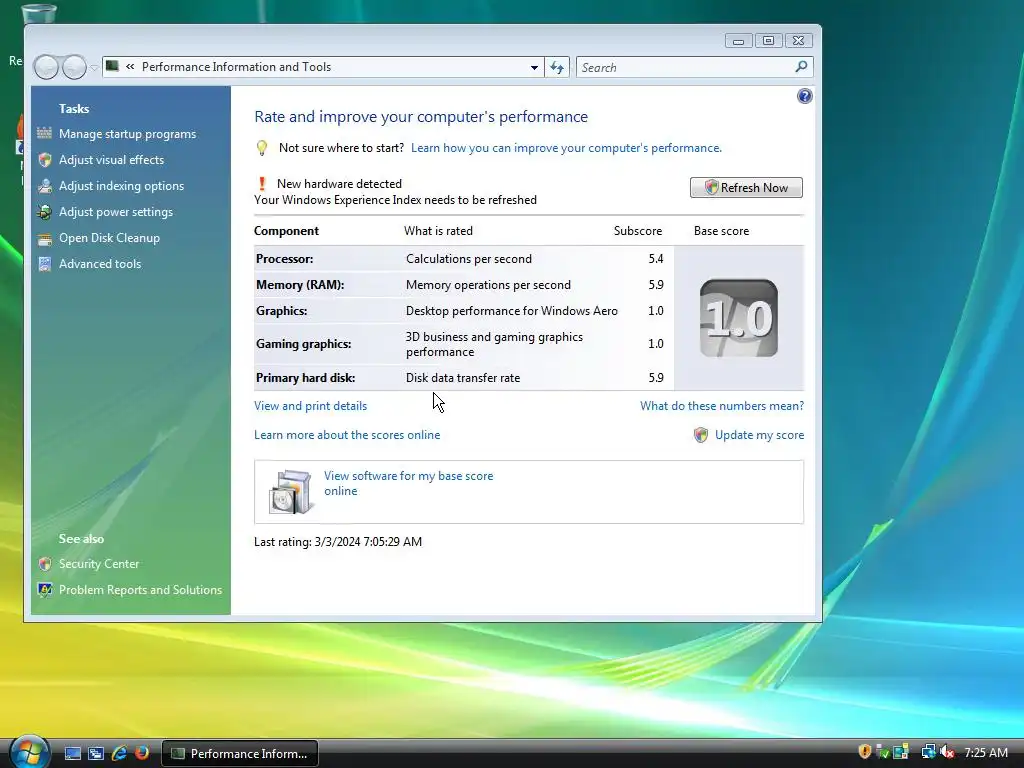Click the 7:25 AM taskbar clock

click(x=986, y=753)
